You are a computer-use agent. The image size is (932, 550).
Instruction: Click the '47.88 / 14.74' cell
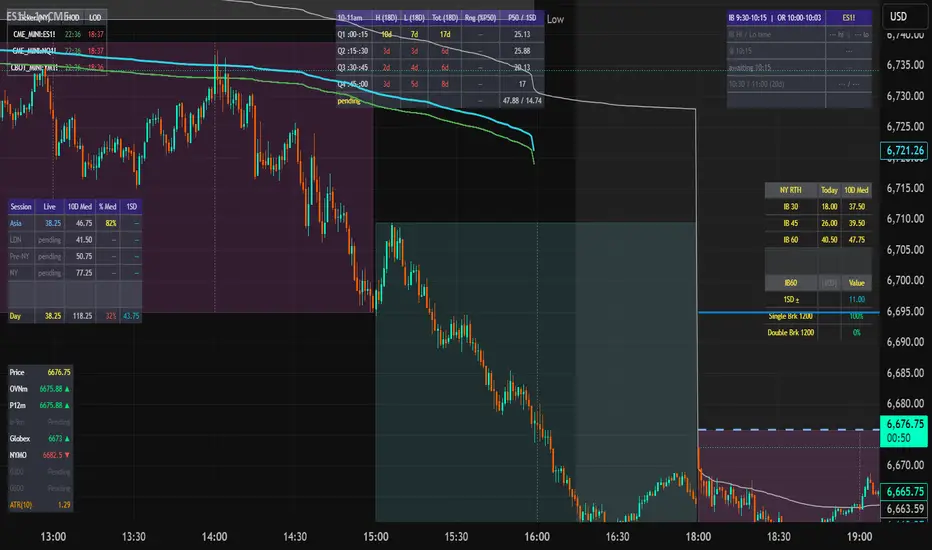tap(522, 101)
